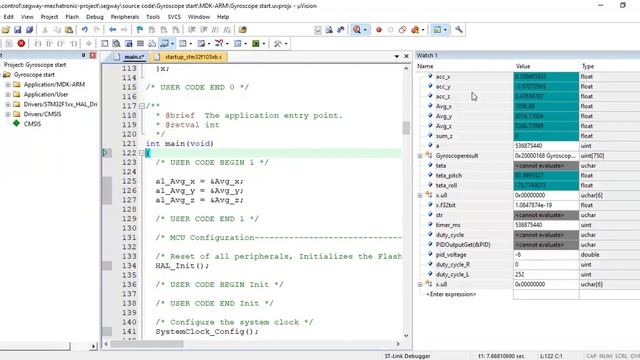Open the Watch Windows dropdown arrow
Image resolution: width=640 pixels, height=360 pixels.
[x=172, y=44]
